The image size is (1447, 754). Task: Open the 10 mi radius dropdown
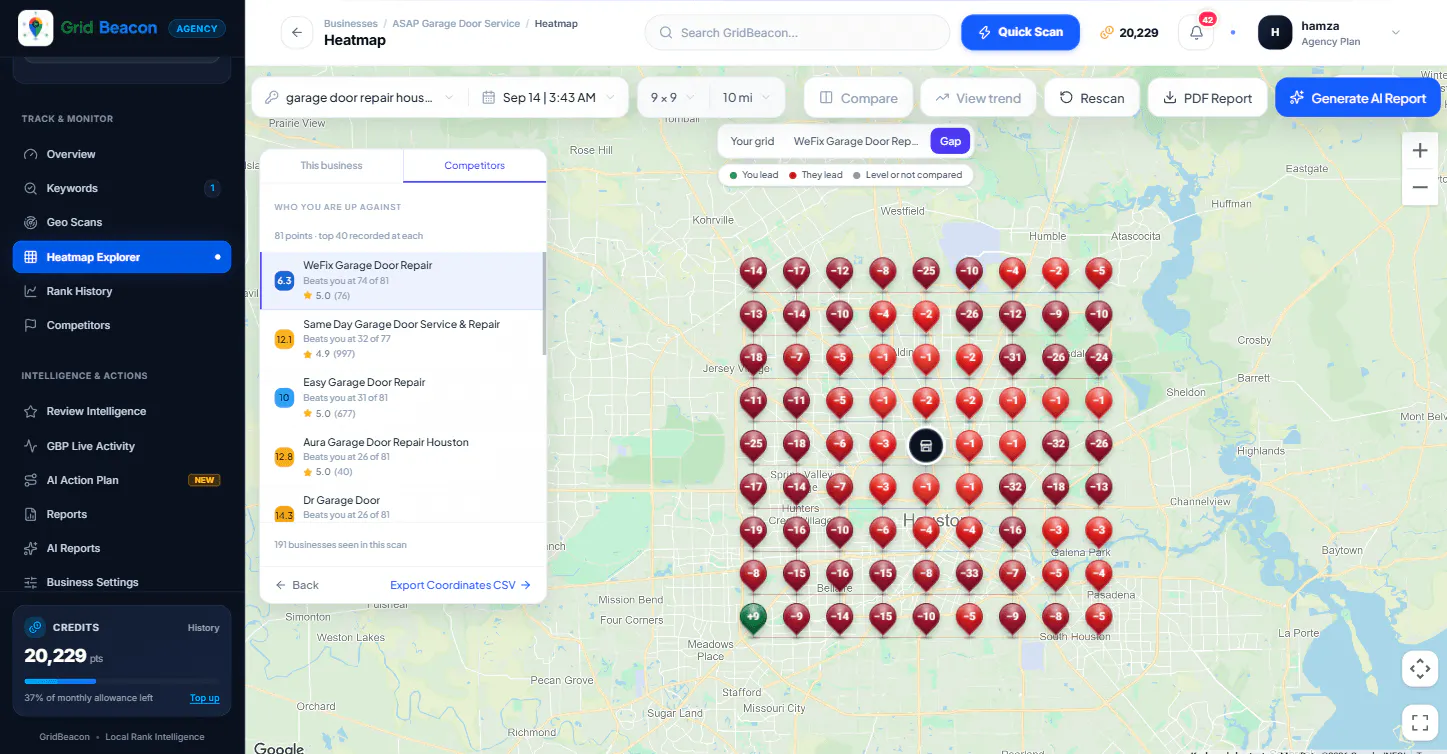747,98
